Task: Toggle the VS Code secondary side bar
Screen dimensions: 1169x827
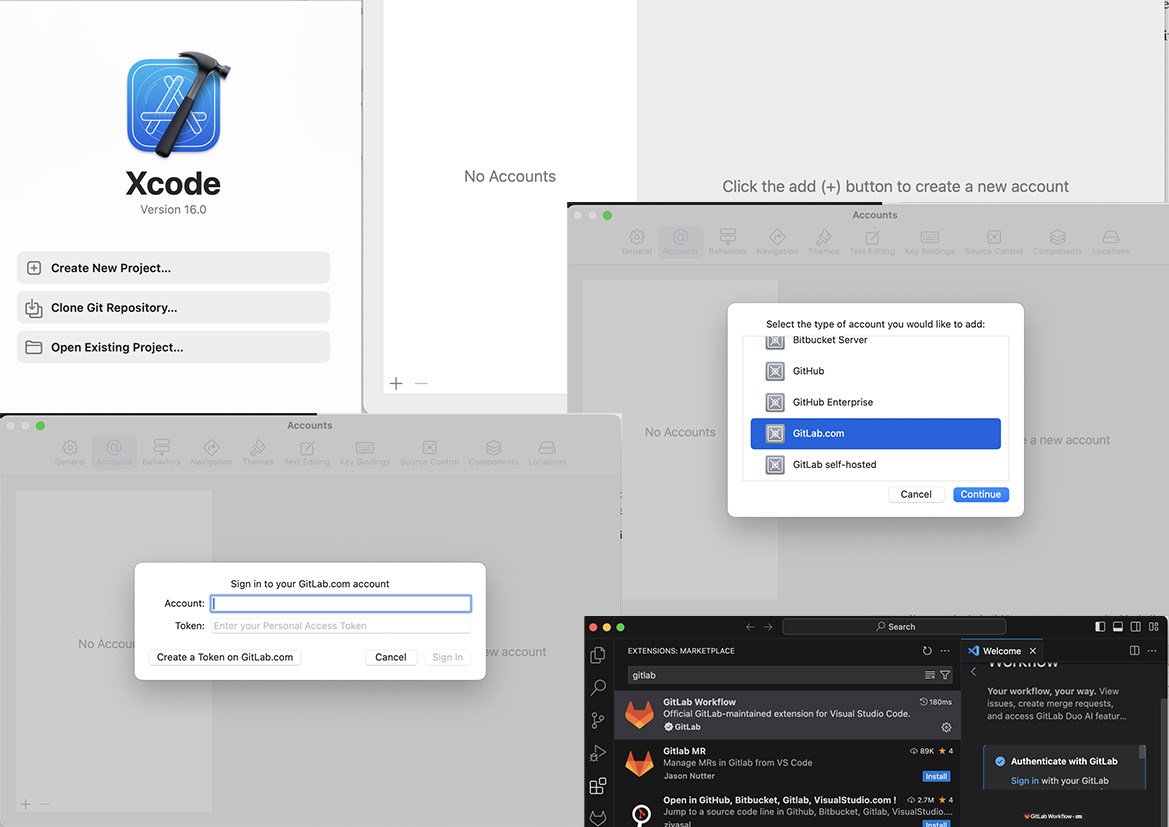Action: tap(1135, 626)
